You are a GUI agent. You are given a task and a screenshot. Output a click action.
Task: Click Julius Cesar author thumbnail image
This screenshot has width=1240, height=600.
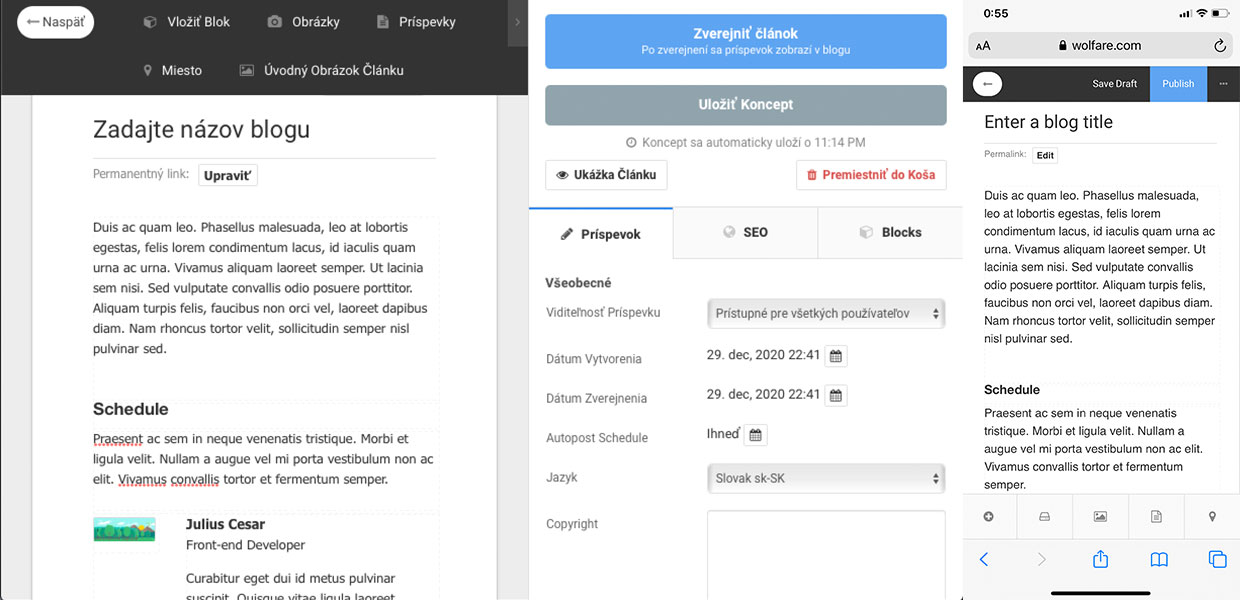(x=125, y=530)
